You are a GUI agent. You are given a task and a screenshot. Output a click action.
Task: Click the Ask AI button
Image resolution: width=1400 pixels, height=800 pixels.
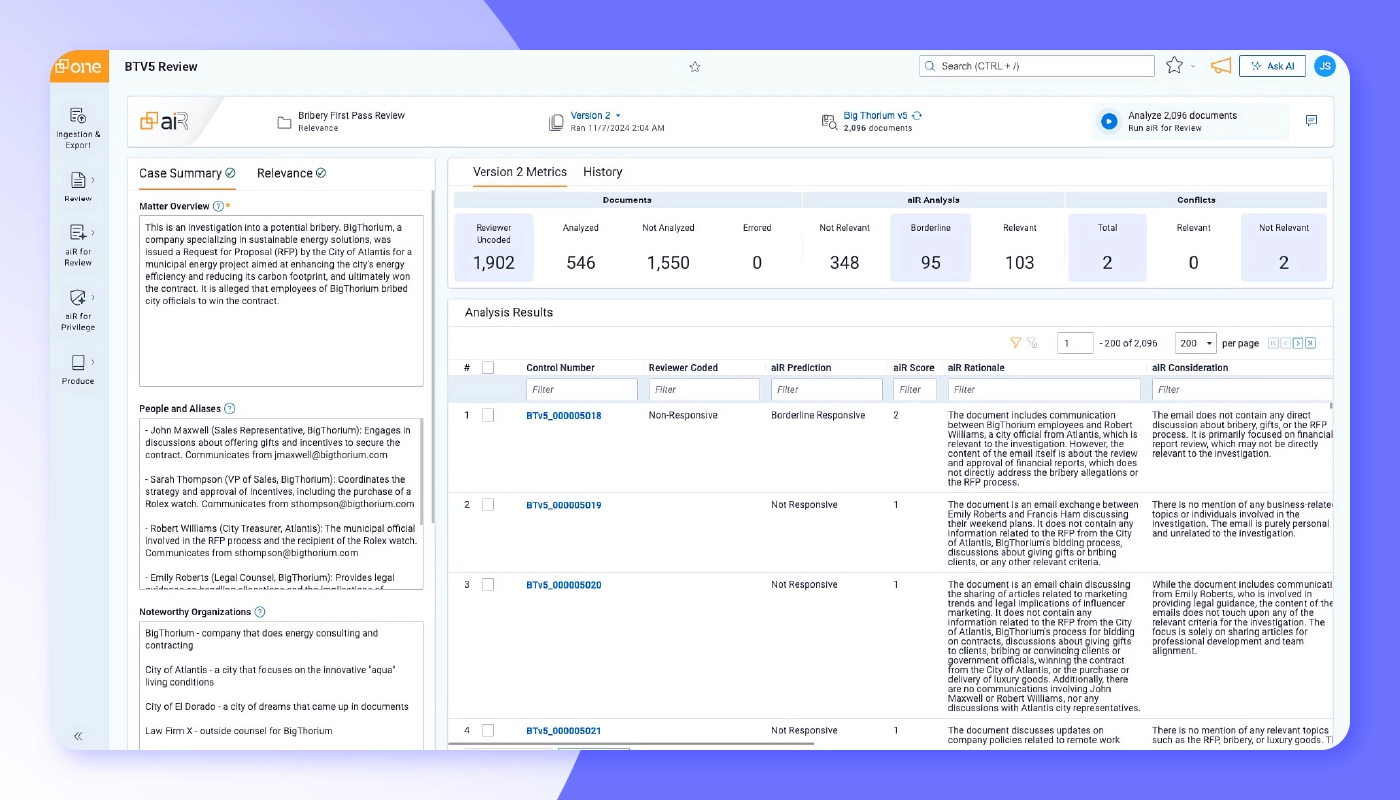1271,66
